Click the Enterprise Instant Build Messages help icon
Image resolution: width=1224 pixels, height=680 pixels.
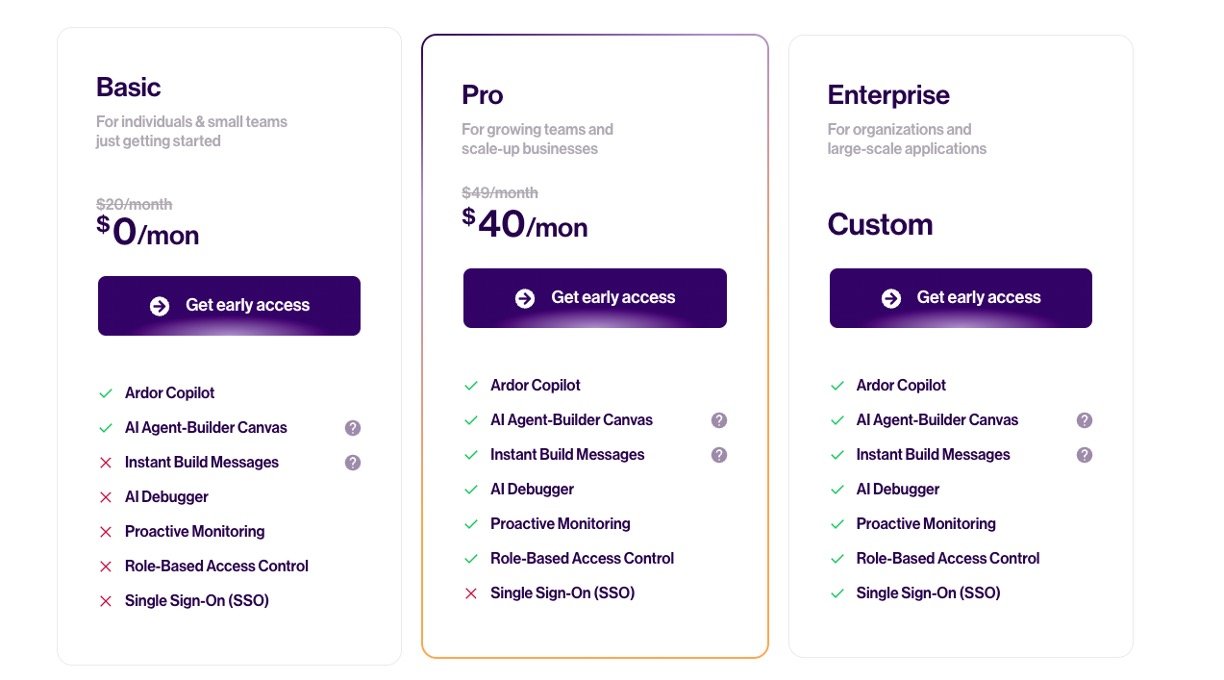click(1085, 455)
